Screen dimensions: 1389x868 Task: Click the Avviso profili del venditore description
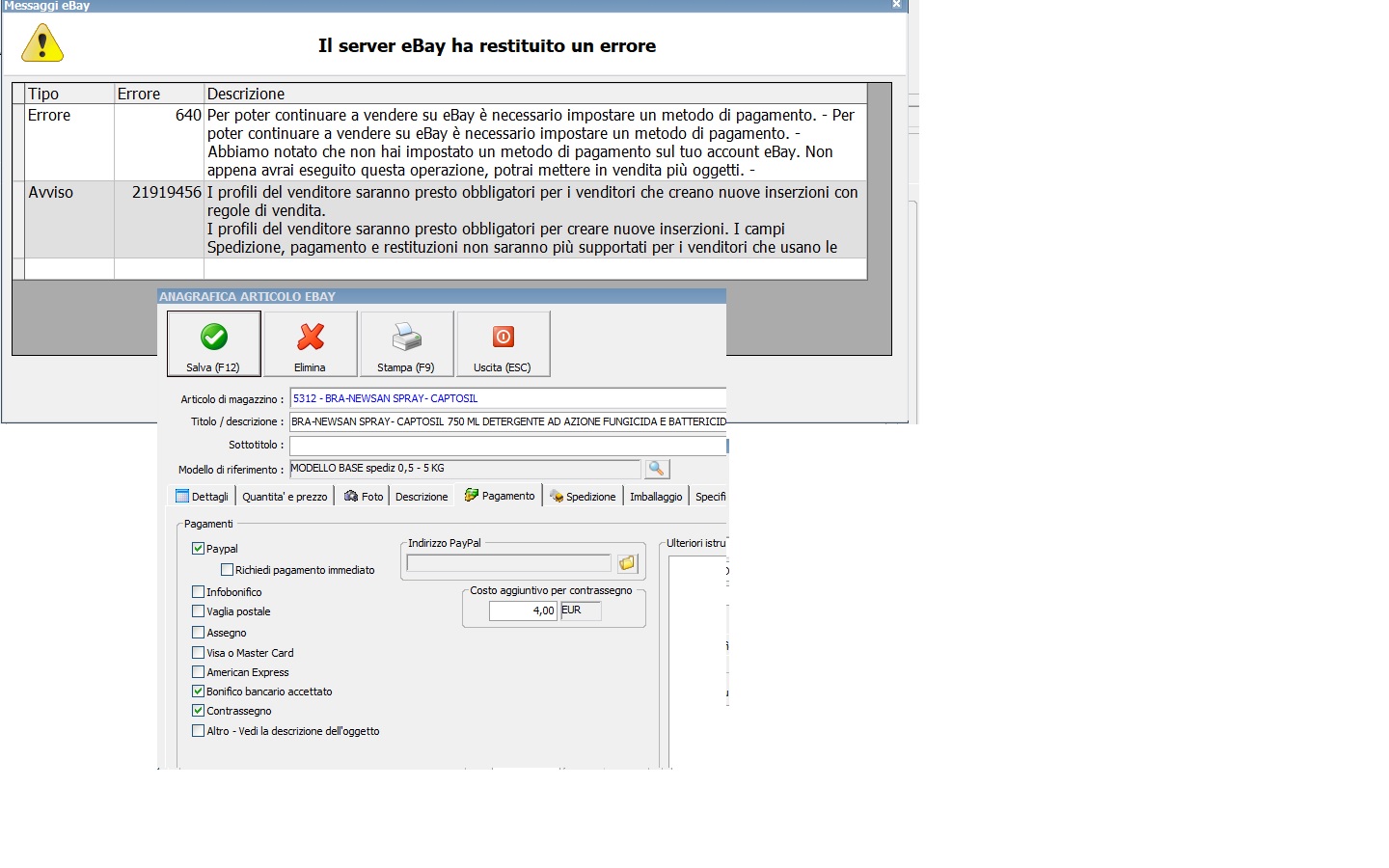(535, 219)
